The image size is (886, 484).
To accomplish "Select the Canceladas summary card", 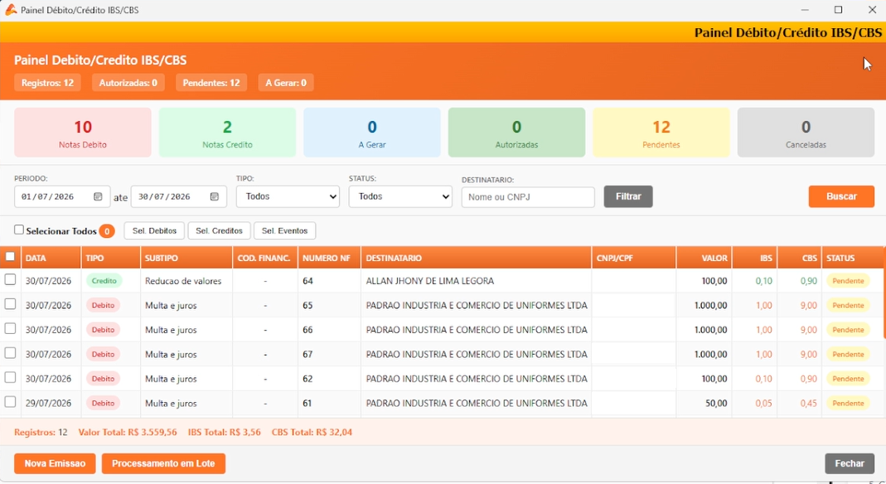I will 806,133.
